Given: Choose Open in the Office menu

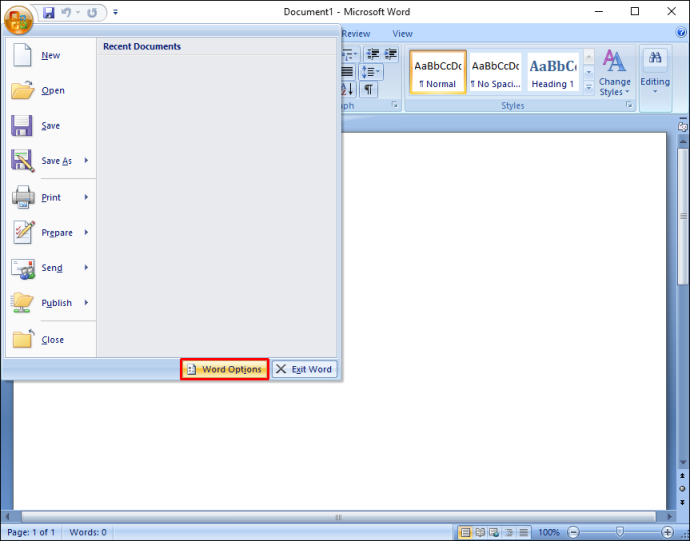Looking at the screenshot, I should coord(51,91).
